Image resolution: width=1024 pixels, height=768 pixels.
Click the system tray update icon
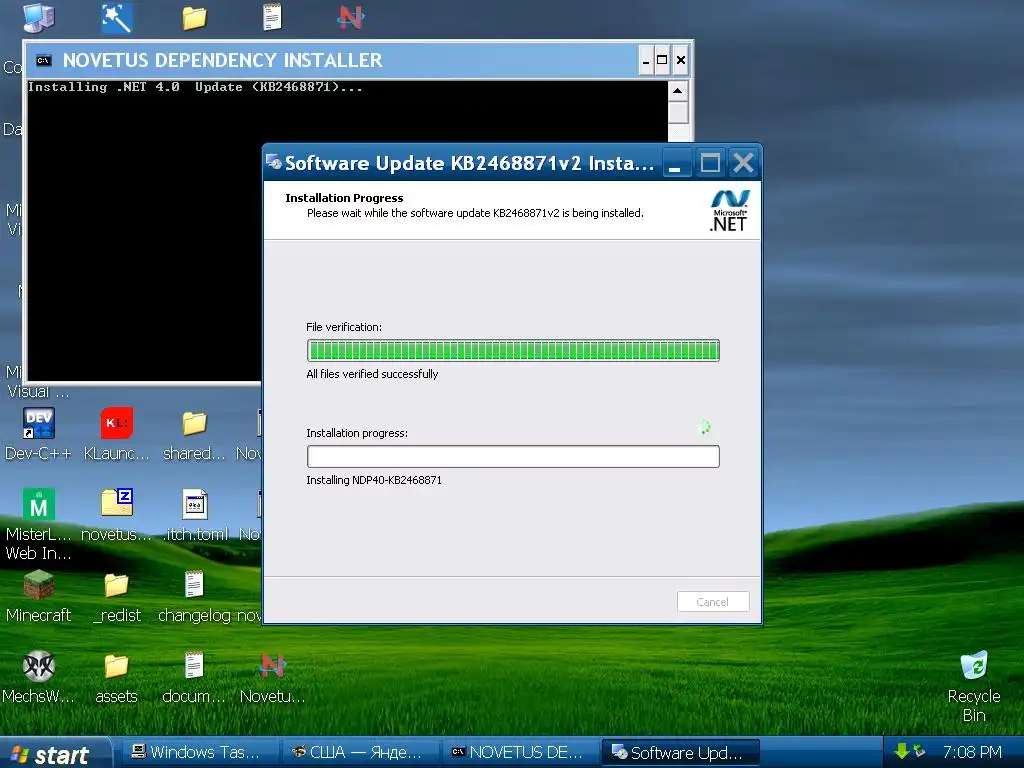point(920,752)
